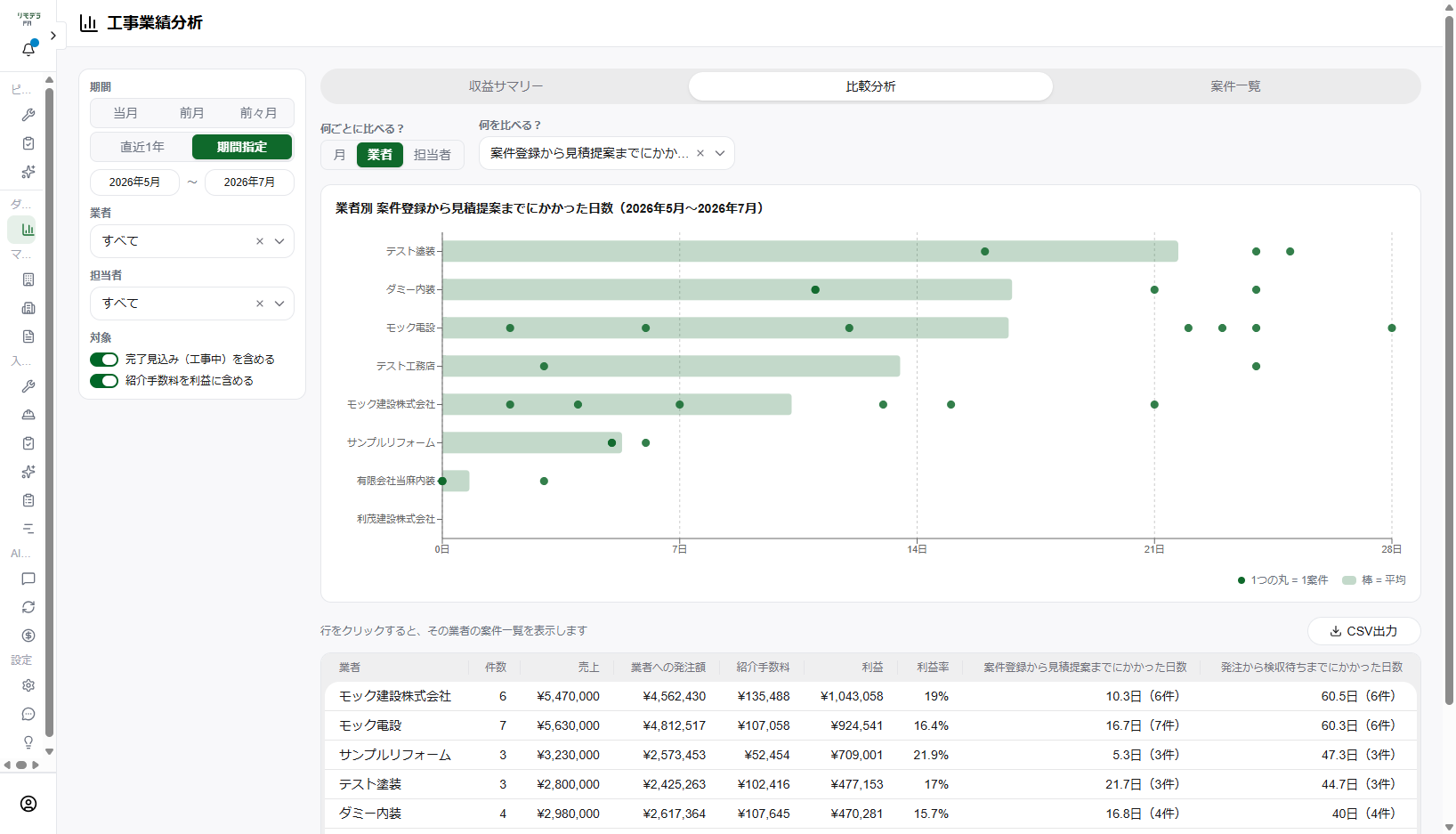Expand the 担当者 filter dropdown chevron

click(279, 304)
